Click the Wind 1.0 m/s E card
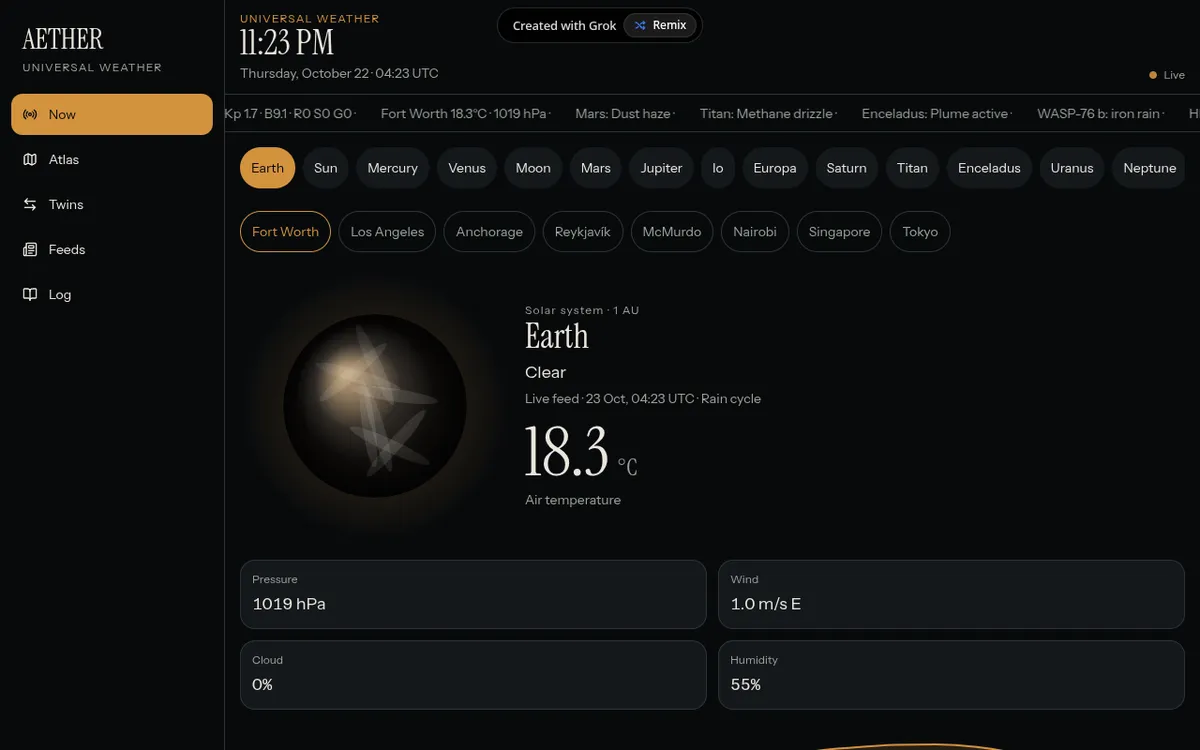The height and width of the screenshot is (750, 1200). coord(951,594)
